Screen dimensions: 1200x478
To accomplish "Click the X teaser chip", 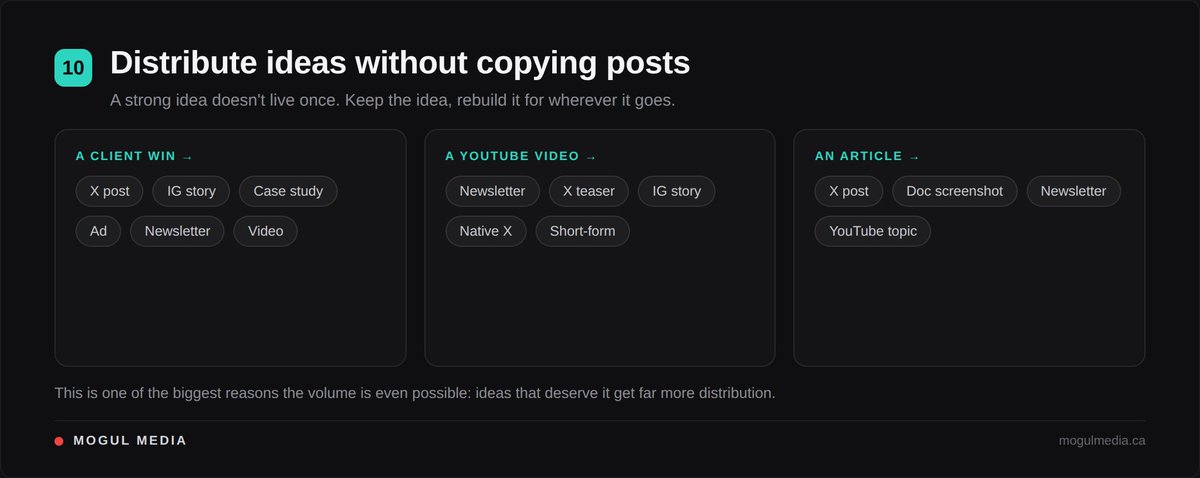I will tap(589, 191).
